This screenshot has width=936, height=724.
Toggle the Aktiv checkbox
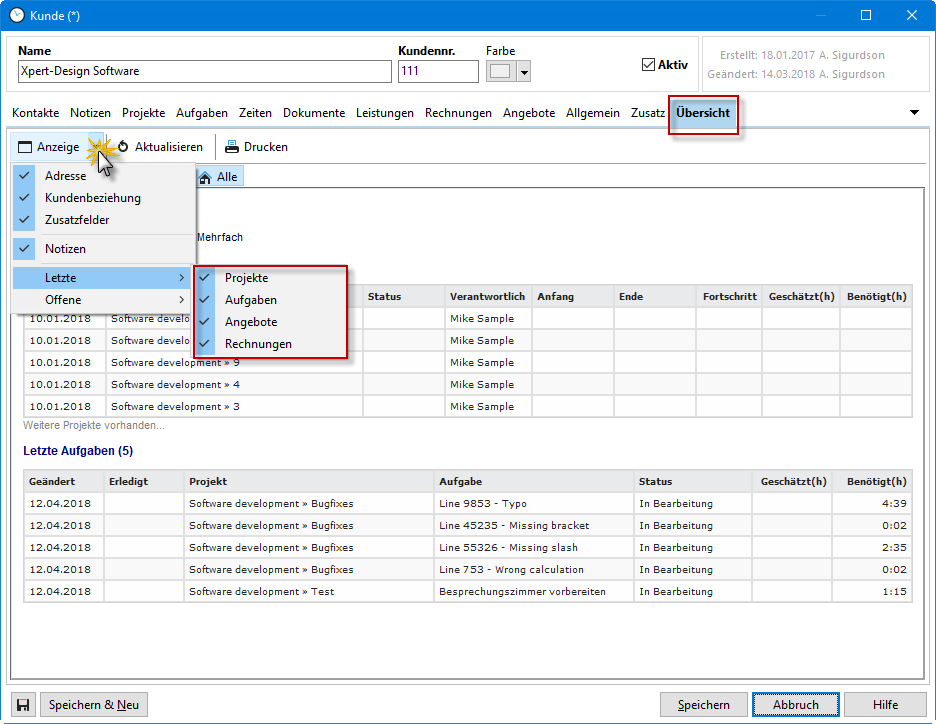click(x=648, y=65)
